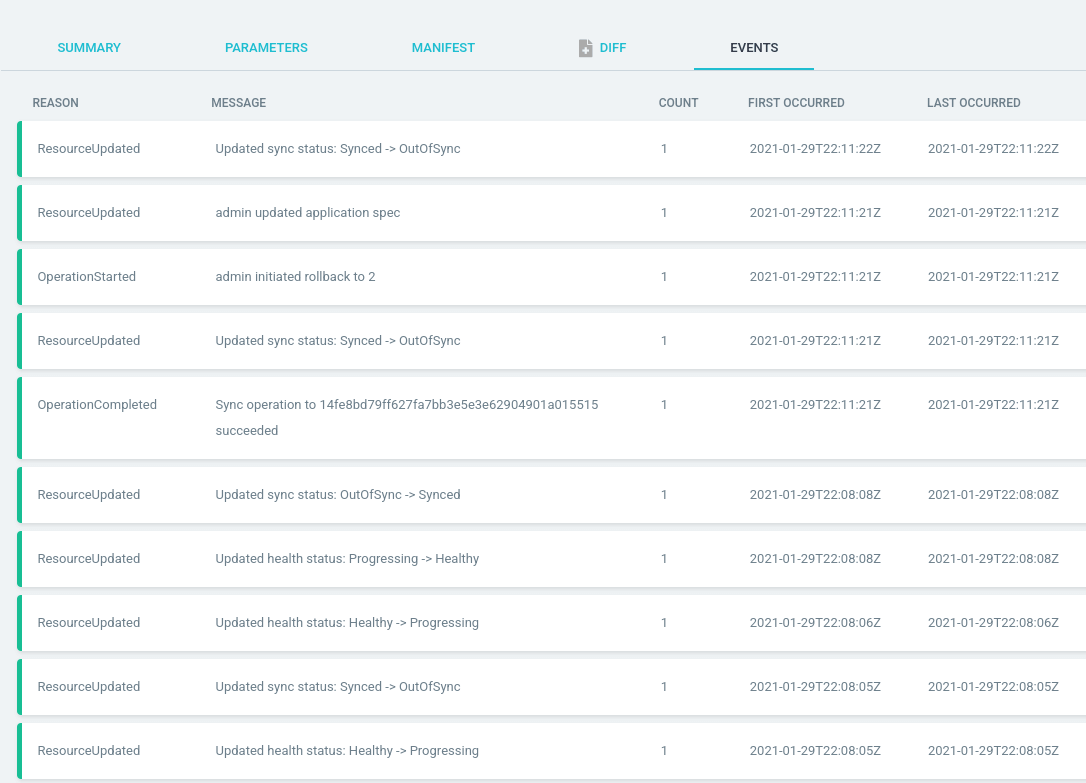Switch to the Parameters tab
This screenshot has width=1086, height=783.
(x=266, y=48)
